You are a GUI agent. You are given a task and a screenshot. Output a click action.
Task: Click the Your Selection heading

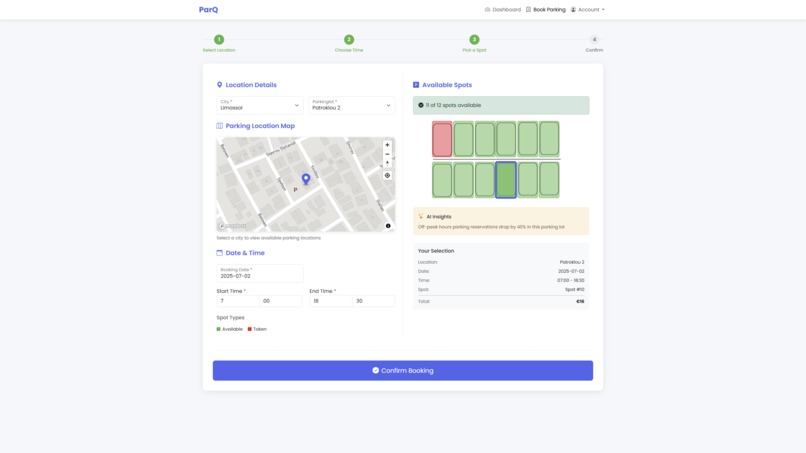tap(436, 251)
